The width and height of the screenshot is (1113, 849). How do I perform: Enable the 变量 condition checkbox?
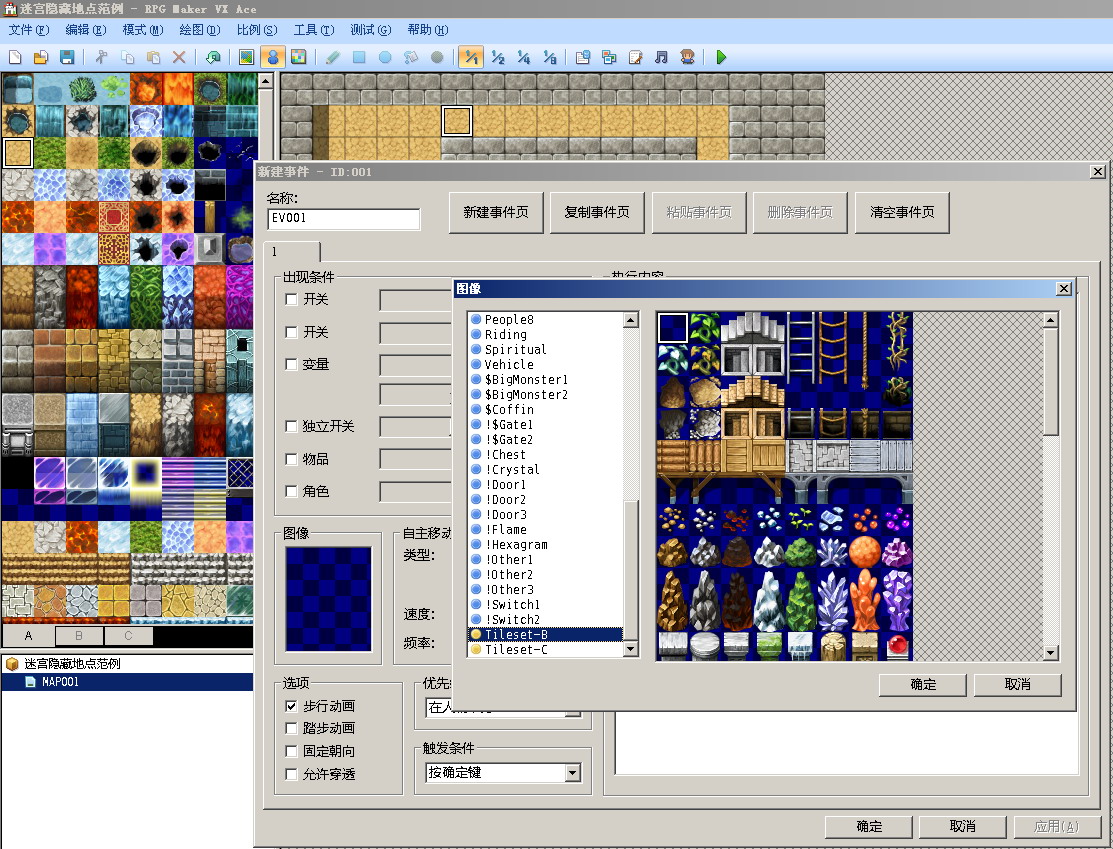pos(291,364)
